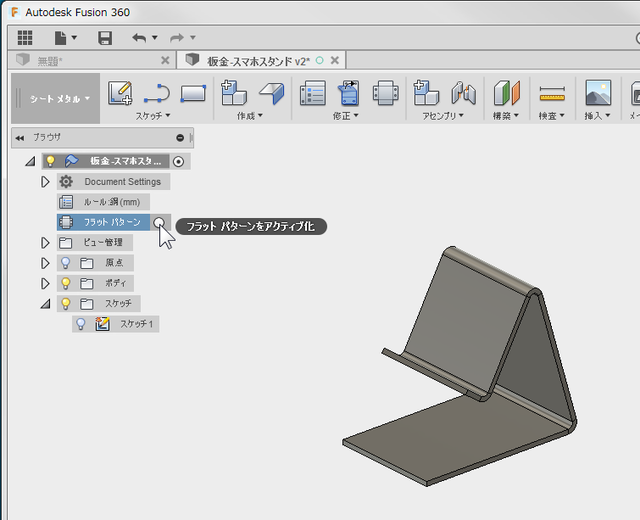The width and height of the screenshot is (640, 520).
Task: Toggle visibility bulb of ボディ folder
Action: coord(65,283)
